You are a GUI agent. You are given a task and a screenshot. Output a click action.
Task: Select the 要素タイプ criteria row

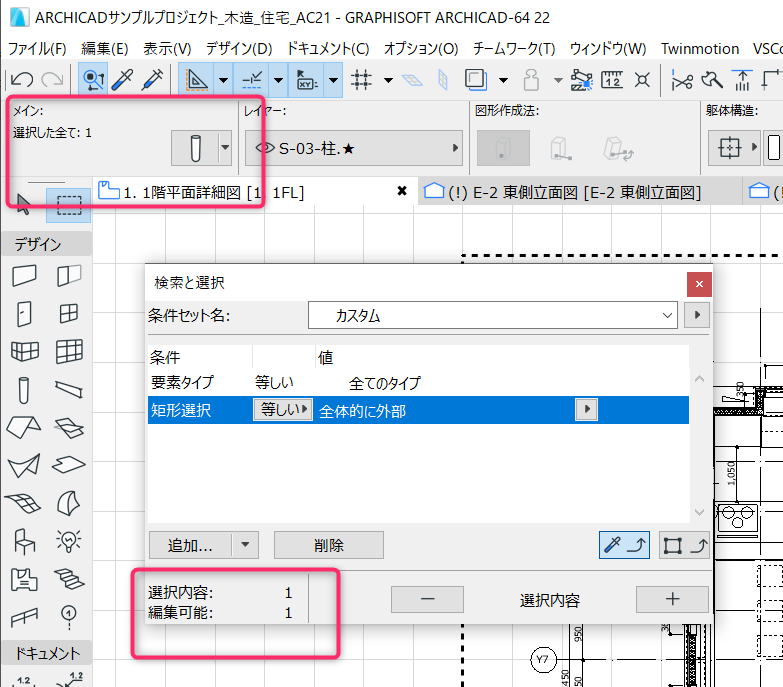[418, 382]
